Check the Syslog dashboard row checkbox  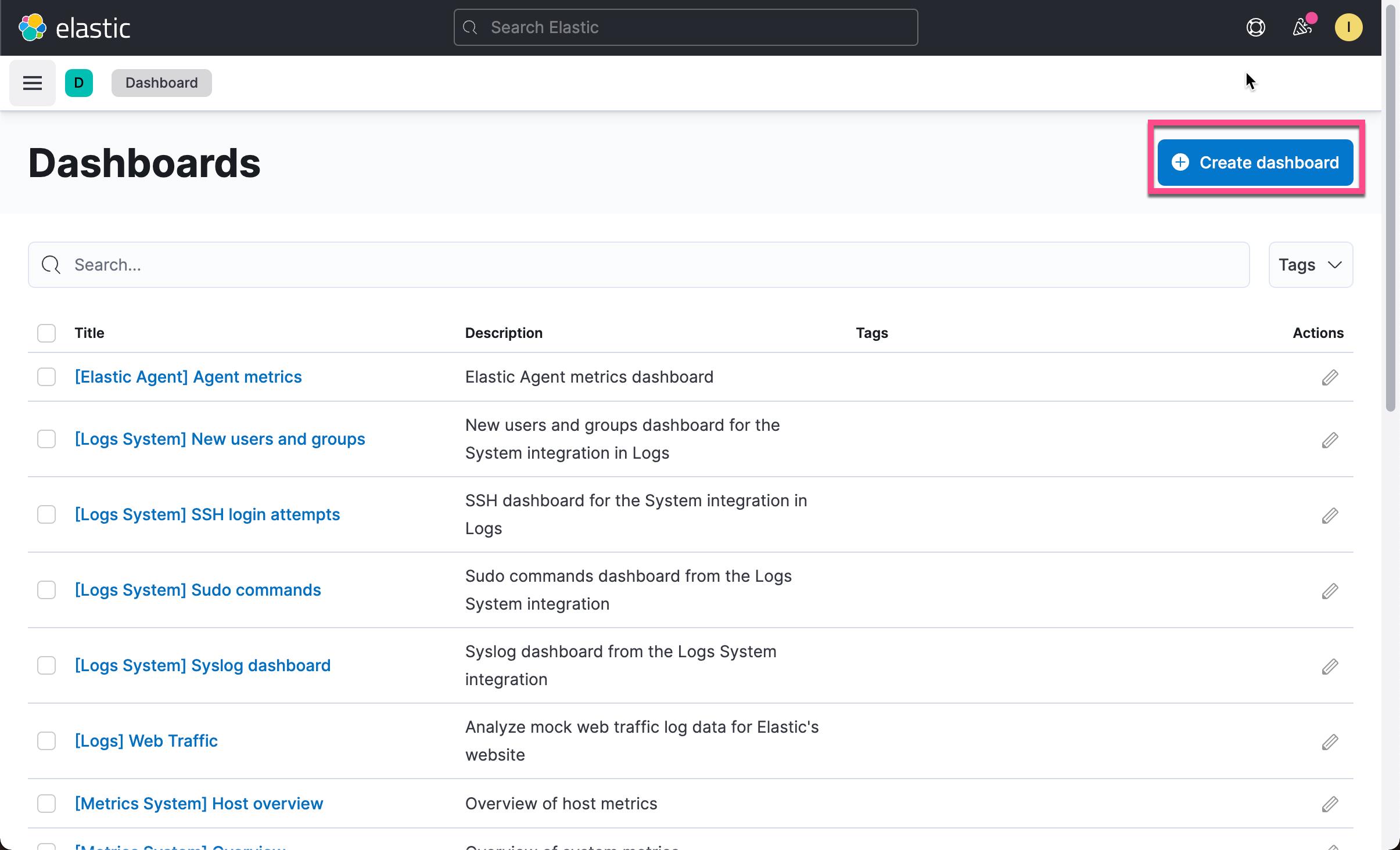(46, 665)
